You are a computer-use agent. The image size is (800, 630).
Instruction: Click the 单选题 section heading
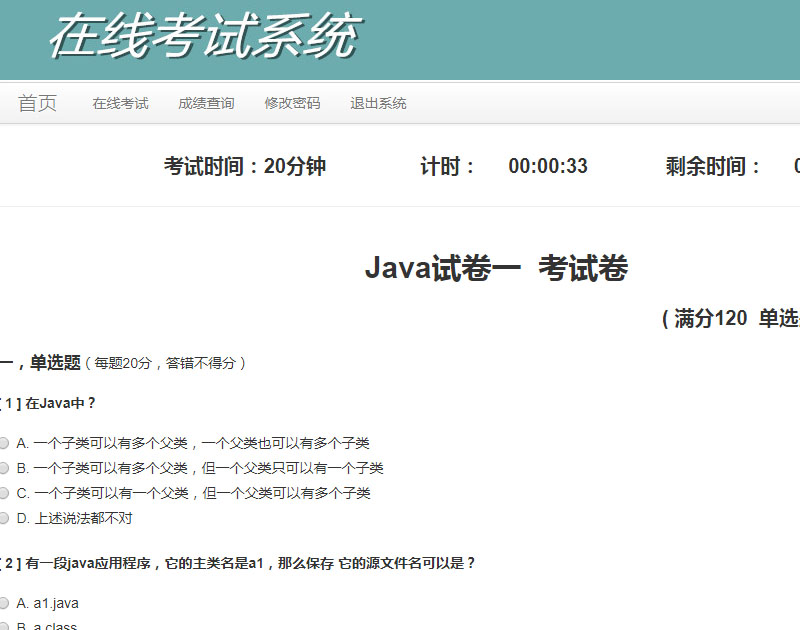(55, 363)
